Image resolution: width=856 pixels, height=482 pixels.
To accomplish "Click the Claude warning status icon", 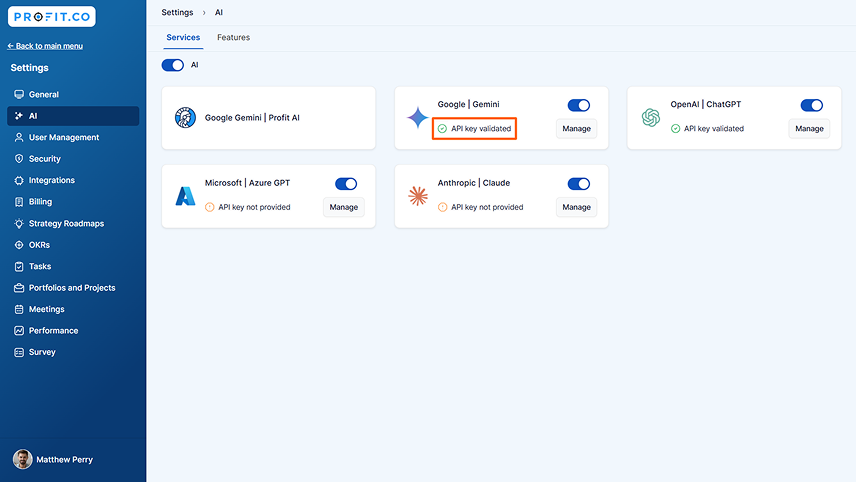I will pos(443,207).
